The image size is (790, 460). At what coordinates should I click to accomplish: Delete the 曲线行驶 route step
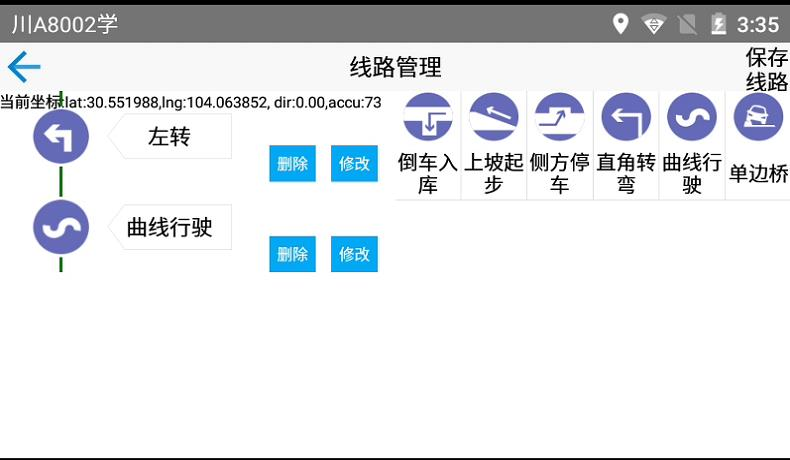[292, 254]
